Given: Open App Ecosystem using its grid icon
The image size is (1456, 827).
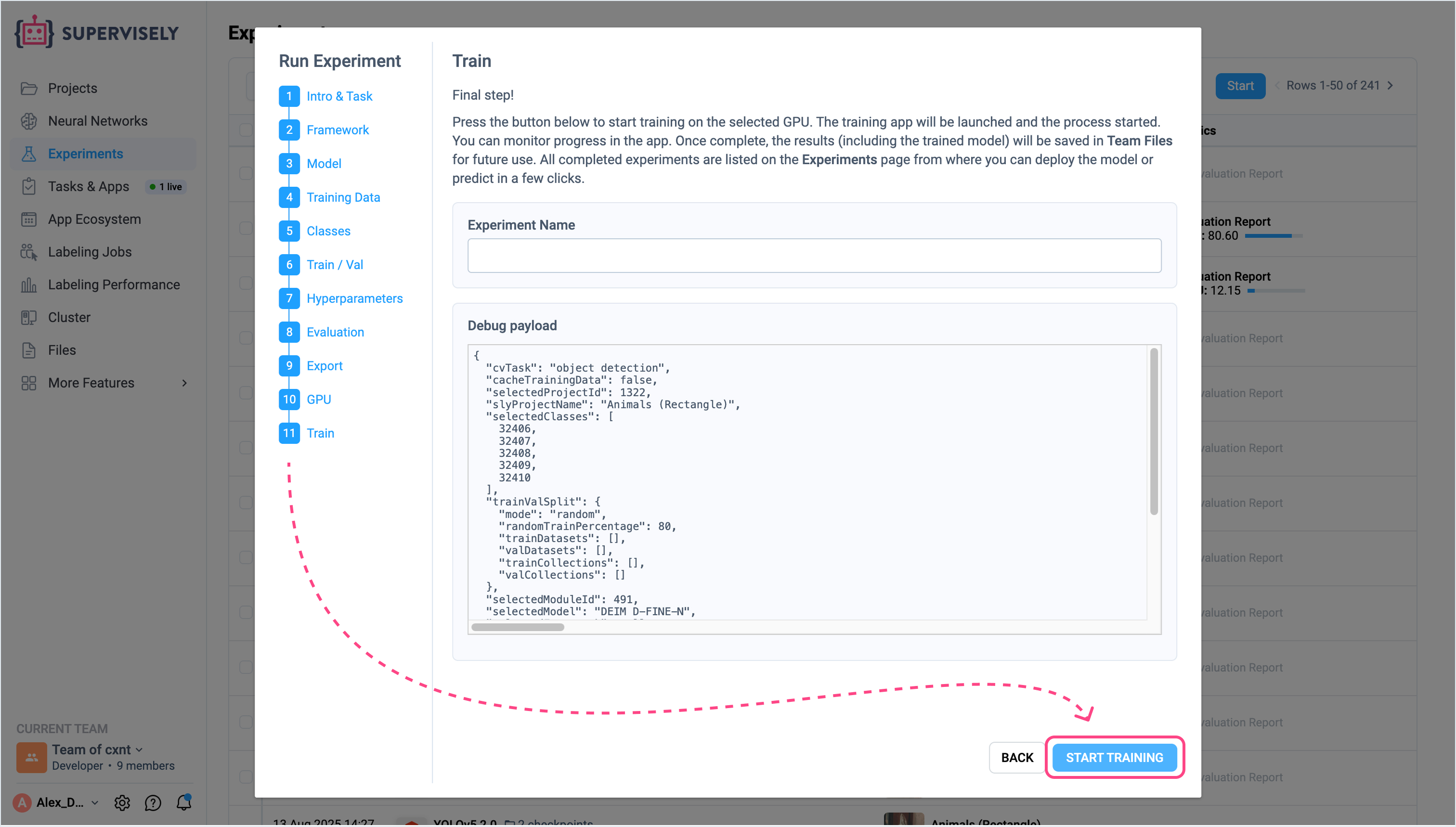Looking at the screenshot, I should 29,219.
